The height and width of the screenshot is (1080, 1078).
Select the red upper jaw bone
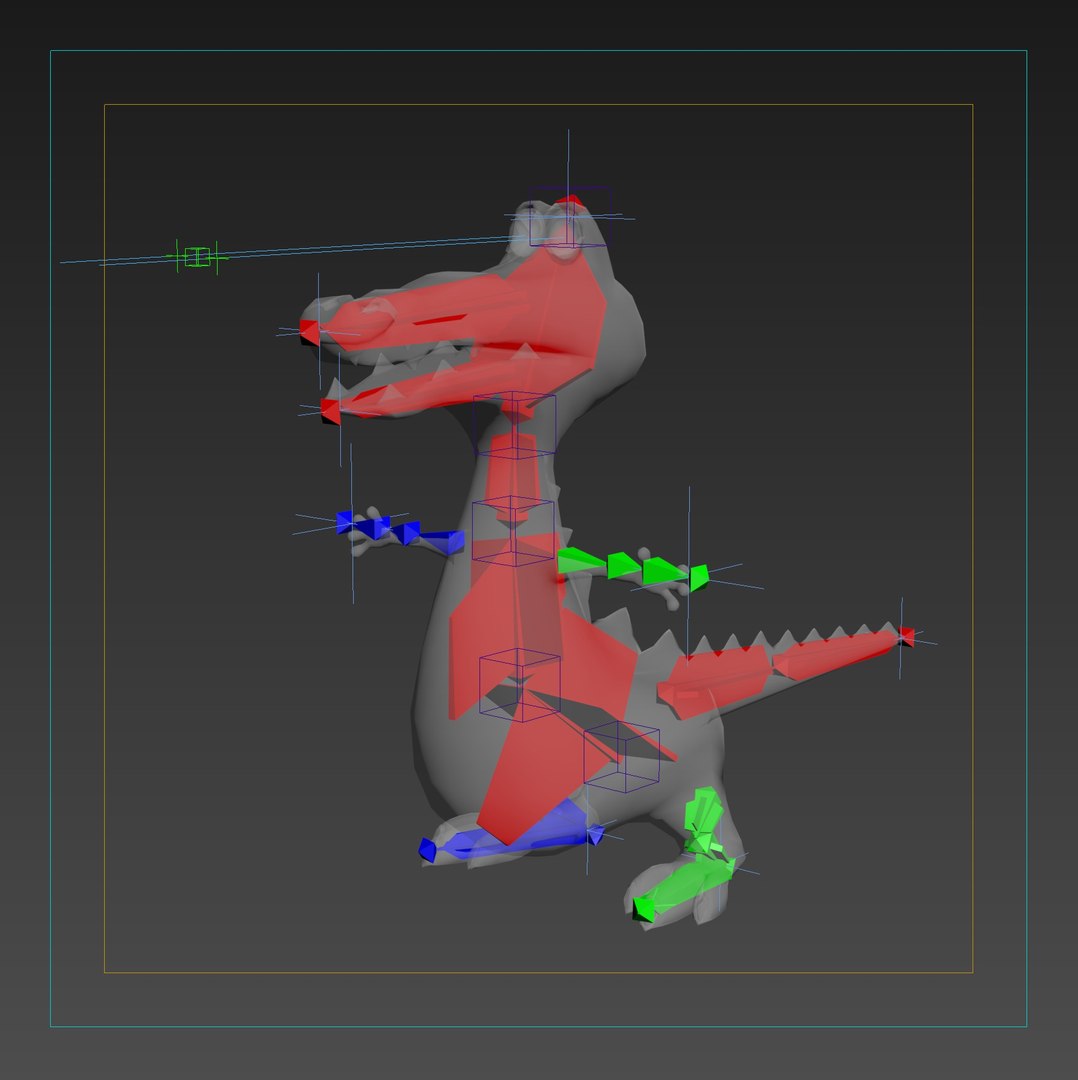(427, 313)
